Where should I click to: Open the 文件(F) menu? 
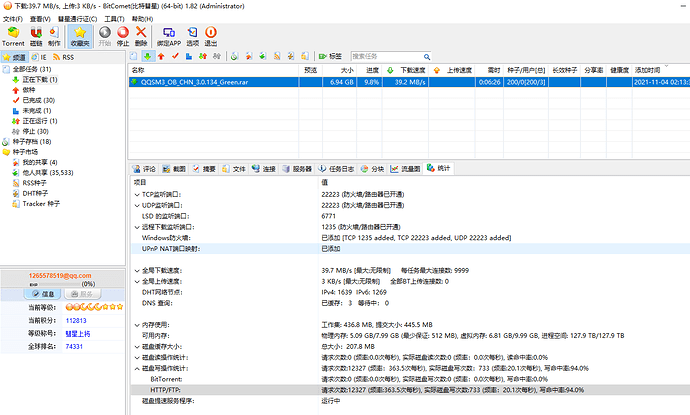pyautogui.click(x=13, y=19)
